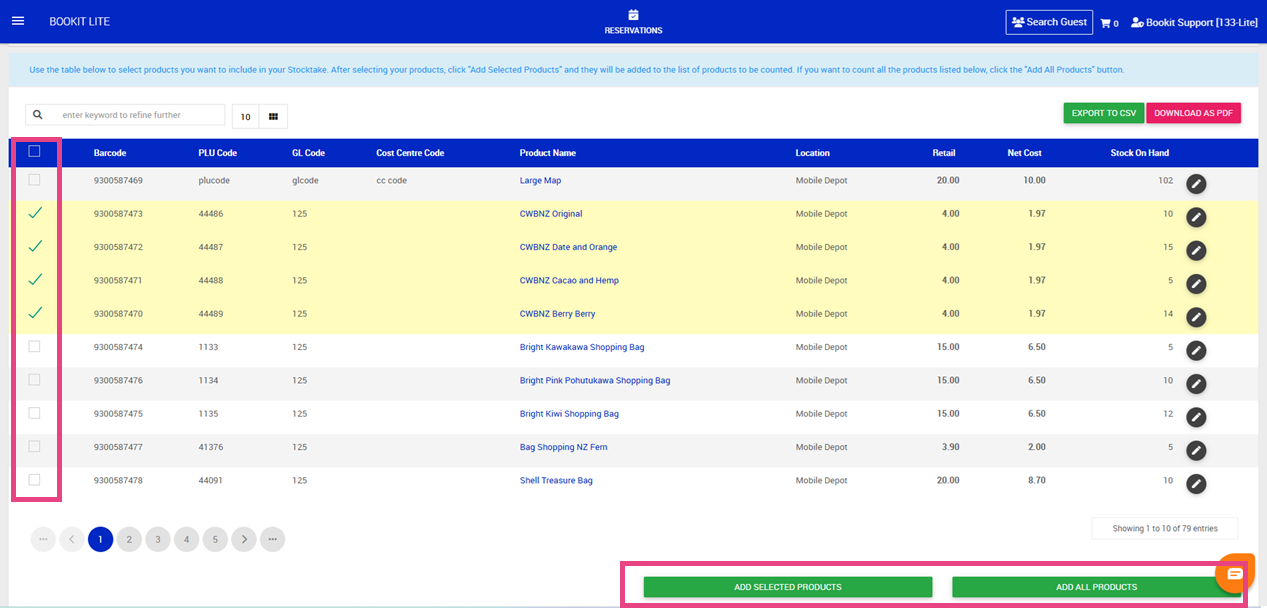1267x608 pixels.
Task: Open CWBNZ Berry Berry product link
Action: pos(557,314)
